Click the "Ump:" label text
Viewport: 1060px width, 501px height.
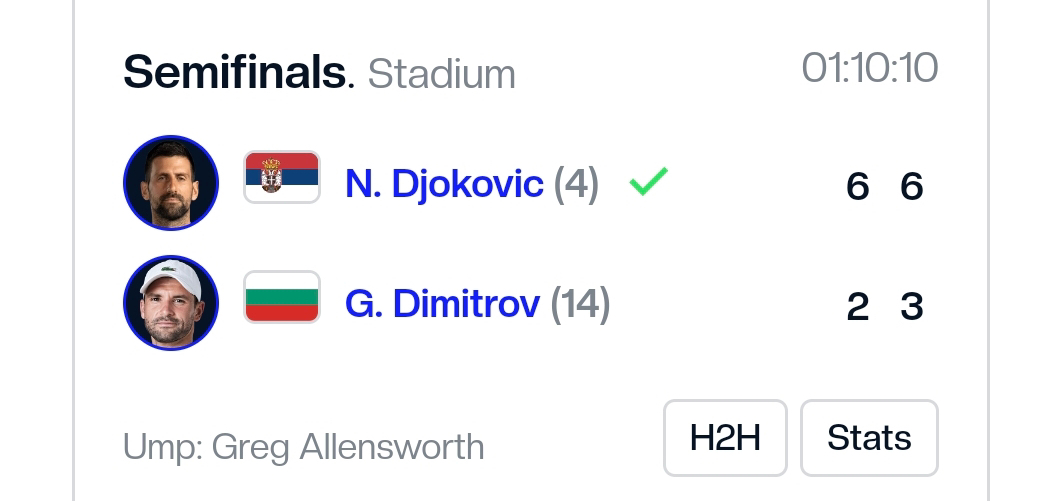[x=161, y=447]
